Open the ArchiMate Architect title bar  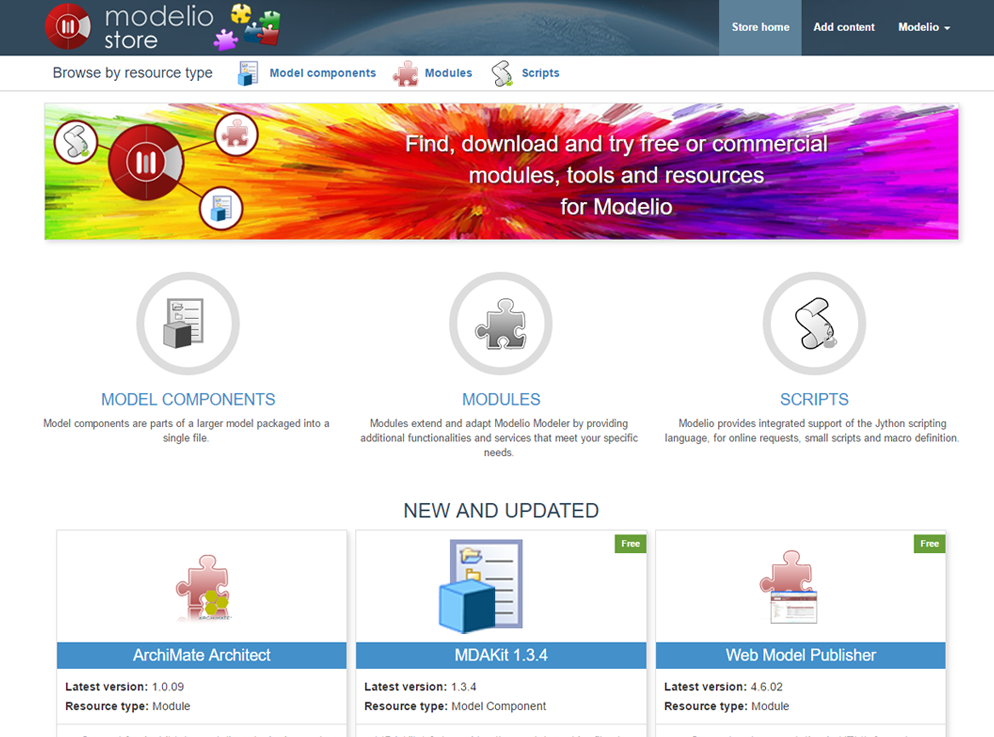point(202,655)
